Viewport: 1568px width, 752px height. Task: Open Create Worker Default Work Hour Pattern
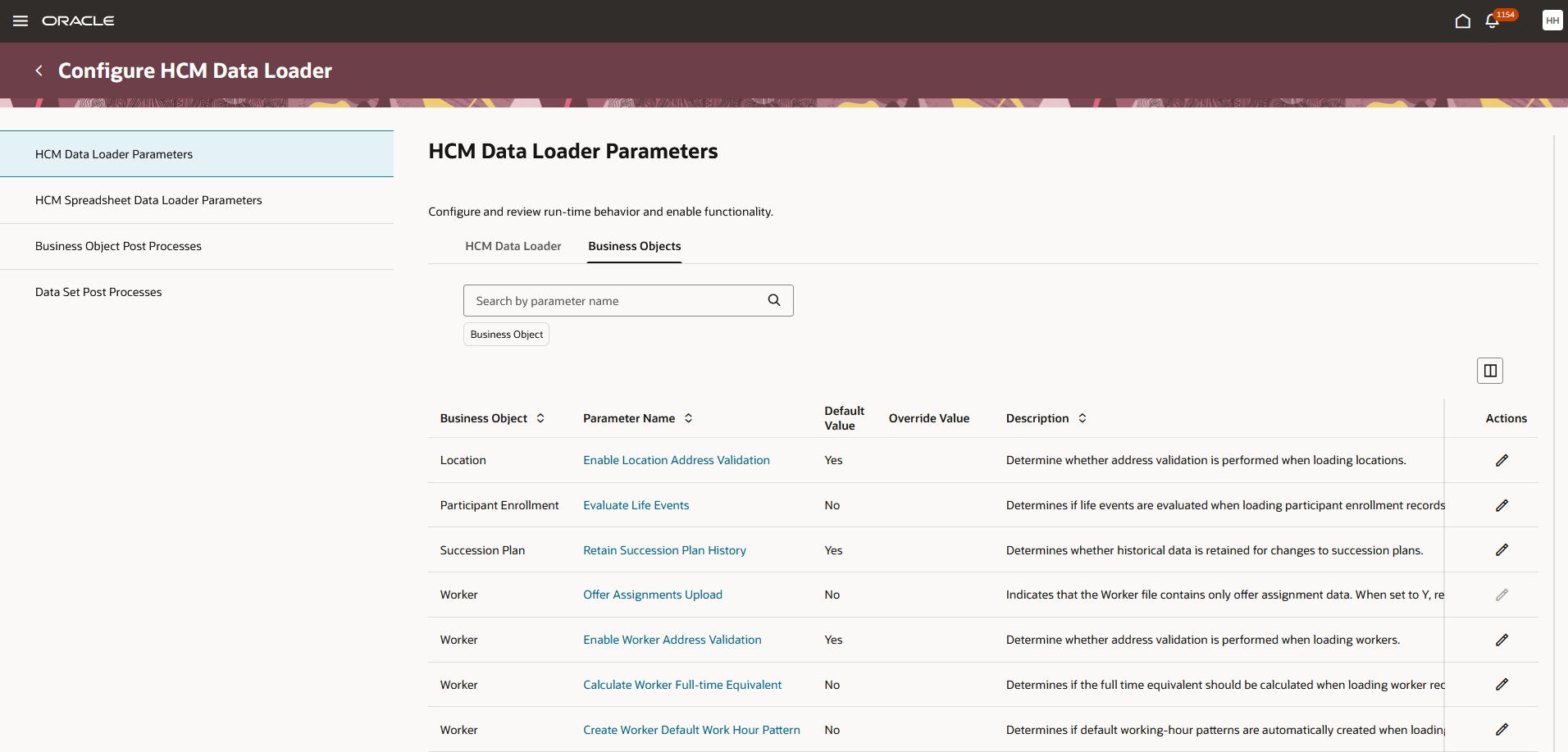[691, 730]
